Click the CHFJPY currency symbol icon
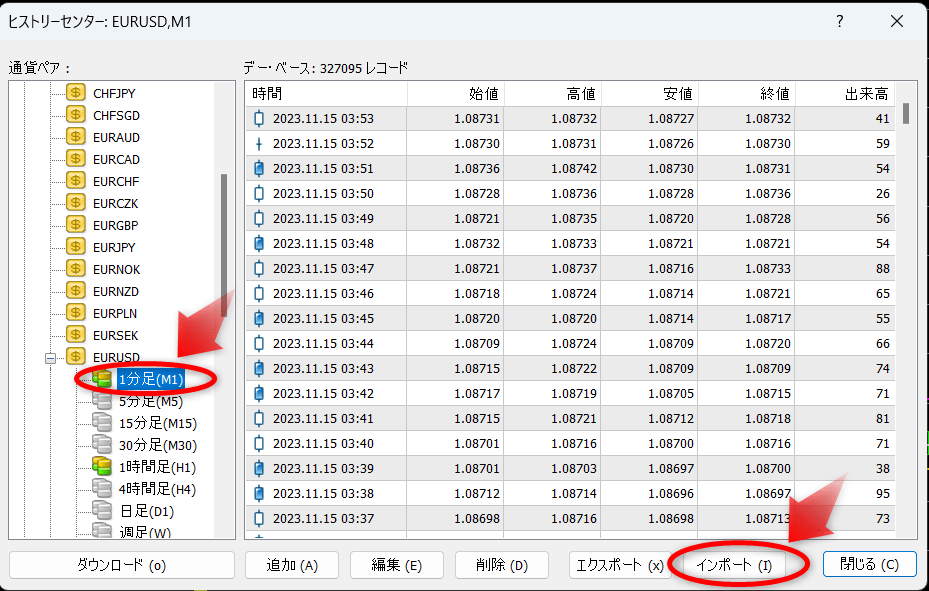The height and width of the screenshot is (591, 929). pos(75,93)
